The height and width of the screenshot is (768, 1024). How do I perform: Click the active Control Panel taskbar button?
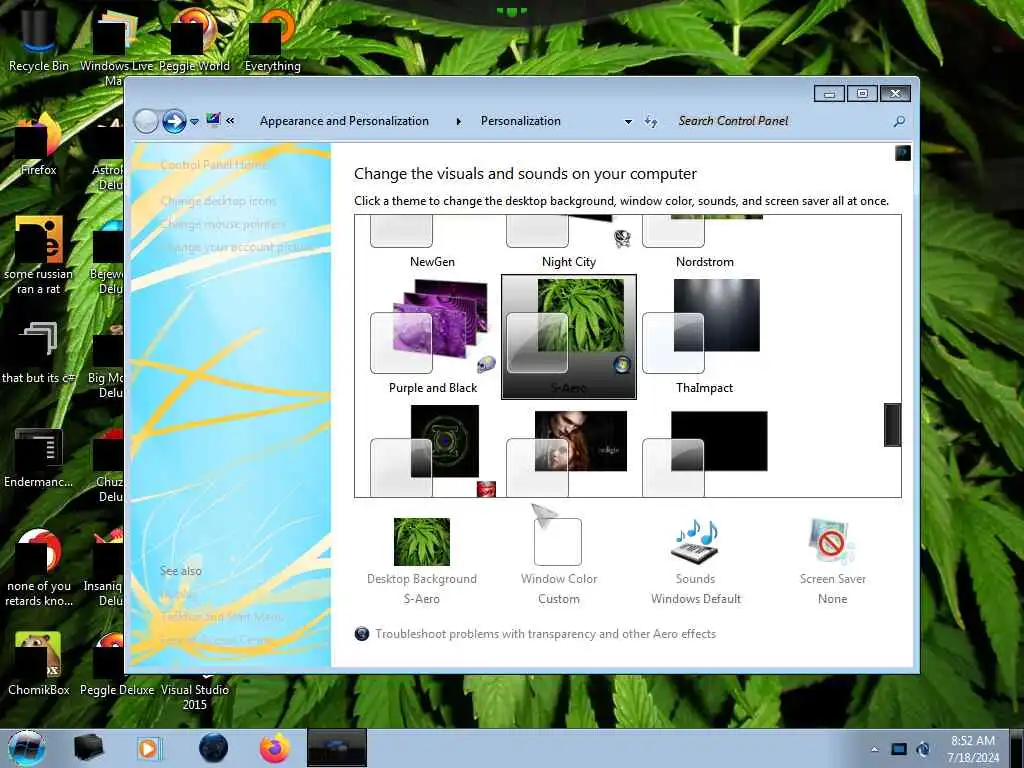[336, 748]
